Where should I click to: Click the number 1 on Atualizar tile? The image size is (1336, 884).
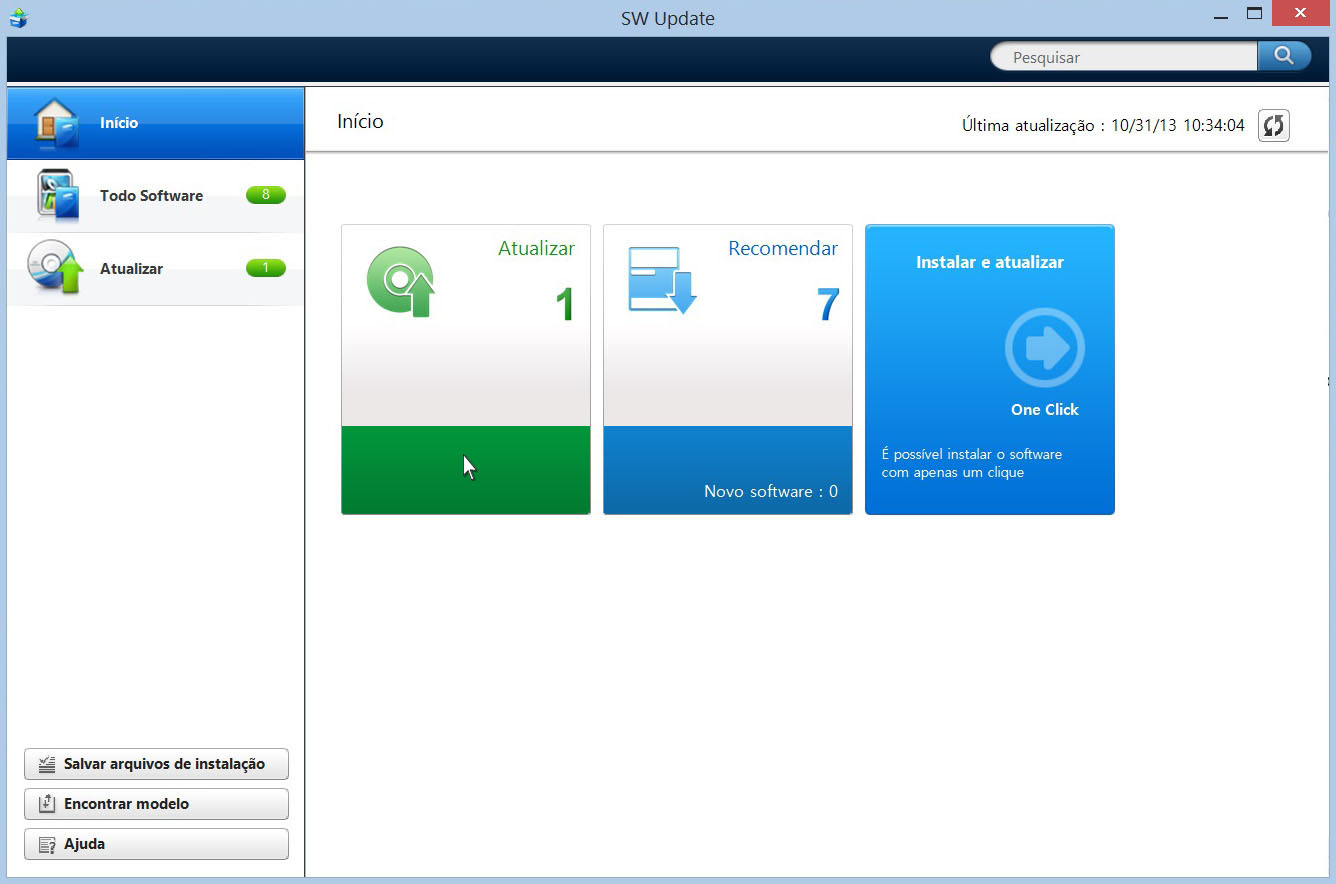click(x=566, y=305)
